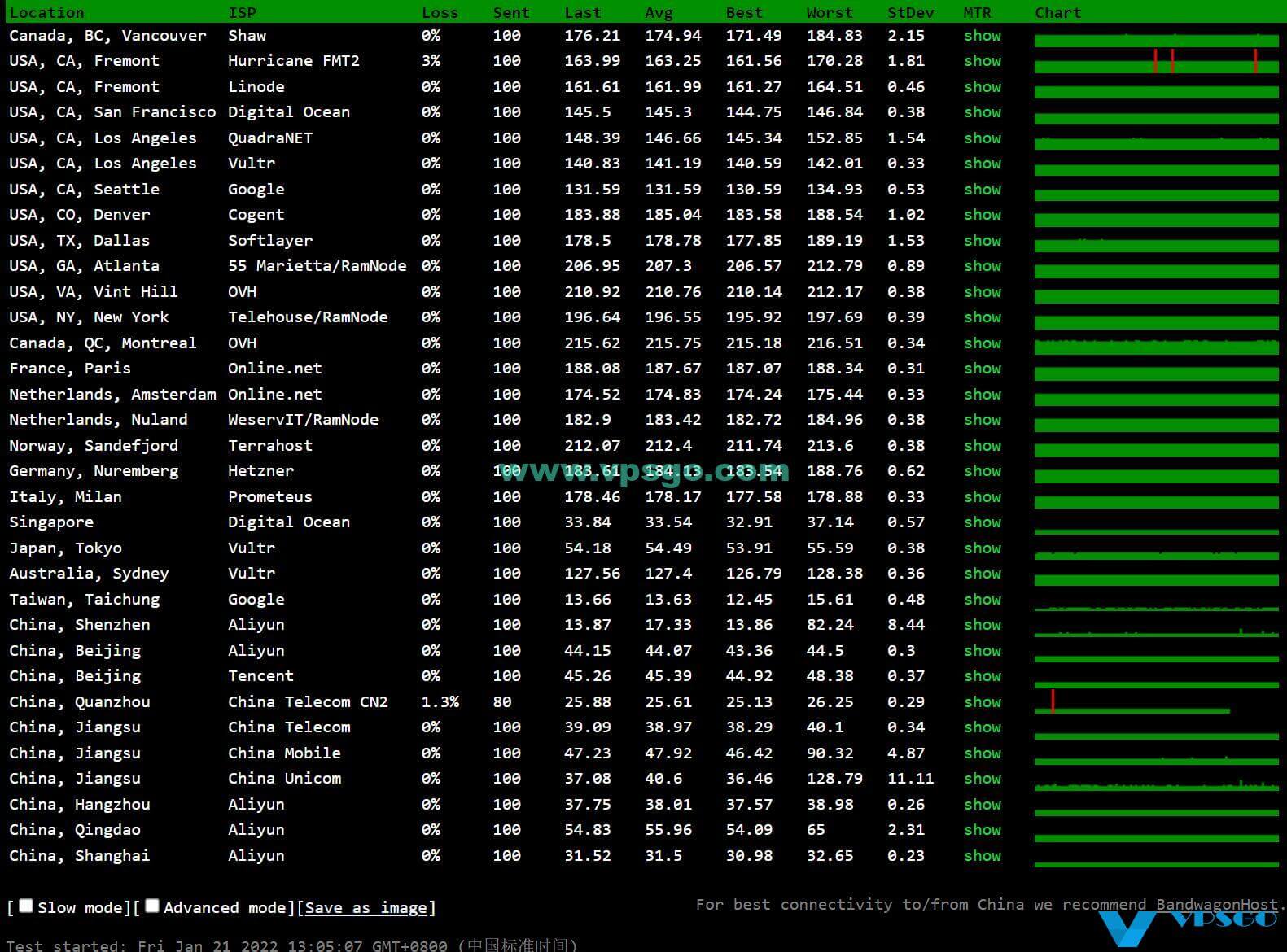Show MTR for Japan Tokyo Vultr
Viewport: 1287px width, 952px height.
click(x=983, y=548)
